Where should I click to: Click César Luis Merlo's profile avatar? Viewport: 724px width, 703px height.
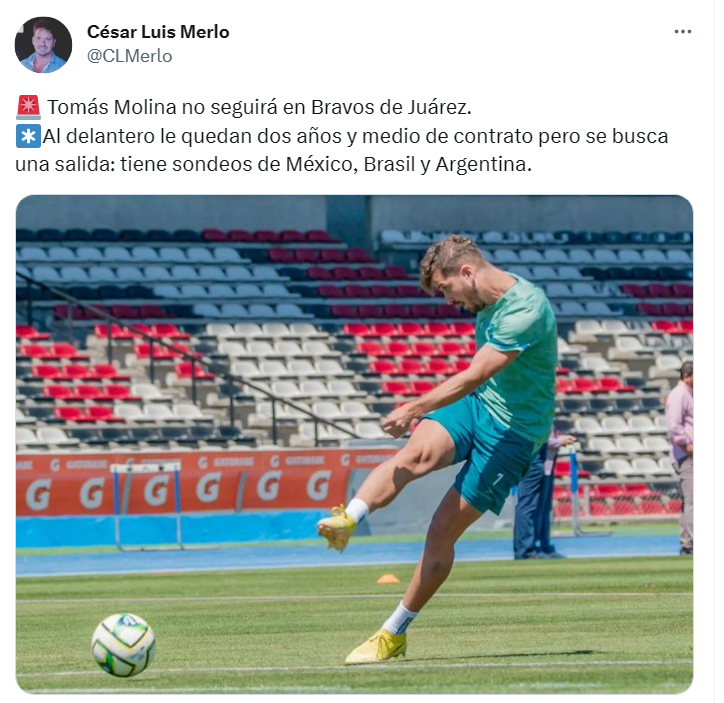tap(43, 45)
